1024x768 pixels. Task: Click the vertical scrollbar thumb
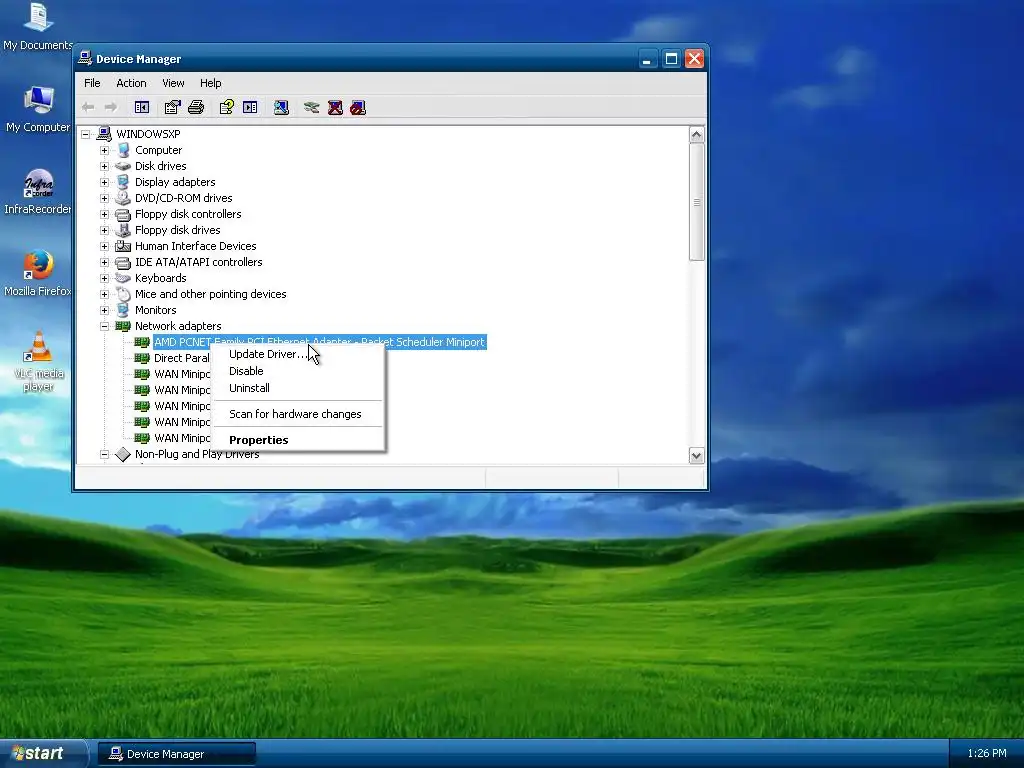(x=697, y=202)
